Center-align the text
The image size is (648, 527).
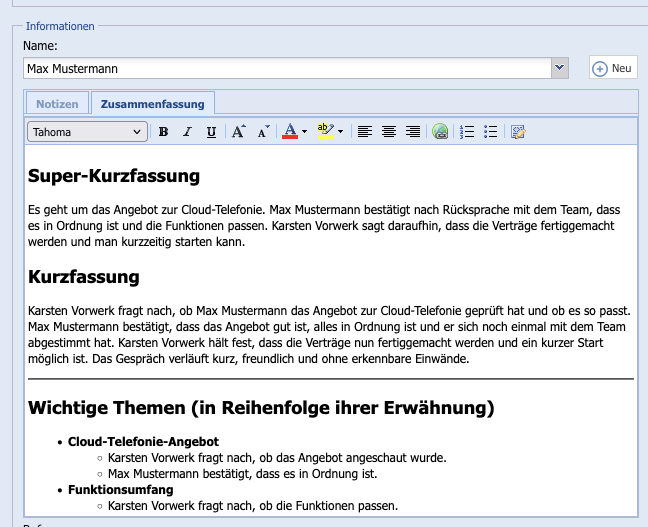coord(388,132)
